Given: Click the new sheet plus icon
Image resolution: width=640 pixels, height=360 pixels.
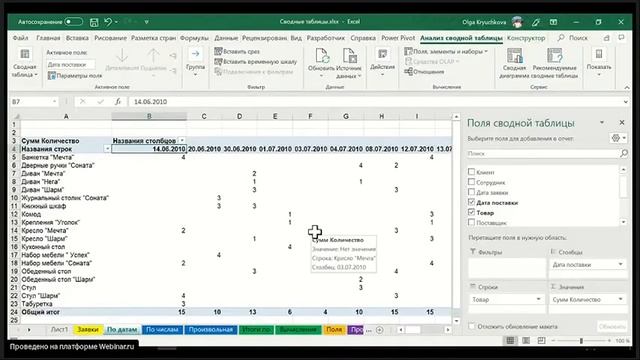Looking at the screenshot, I should [380, 330].
